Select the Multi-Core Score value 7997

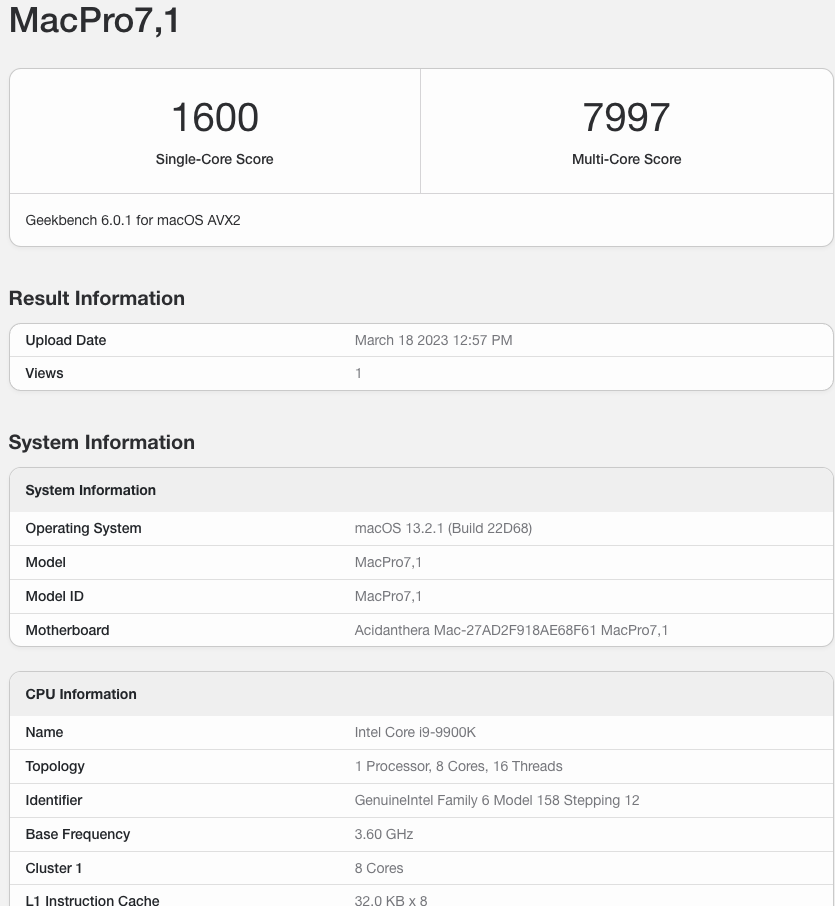pyautogui.click(x=627, y=117)
